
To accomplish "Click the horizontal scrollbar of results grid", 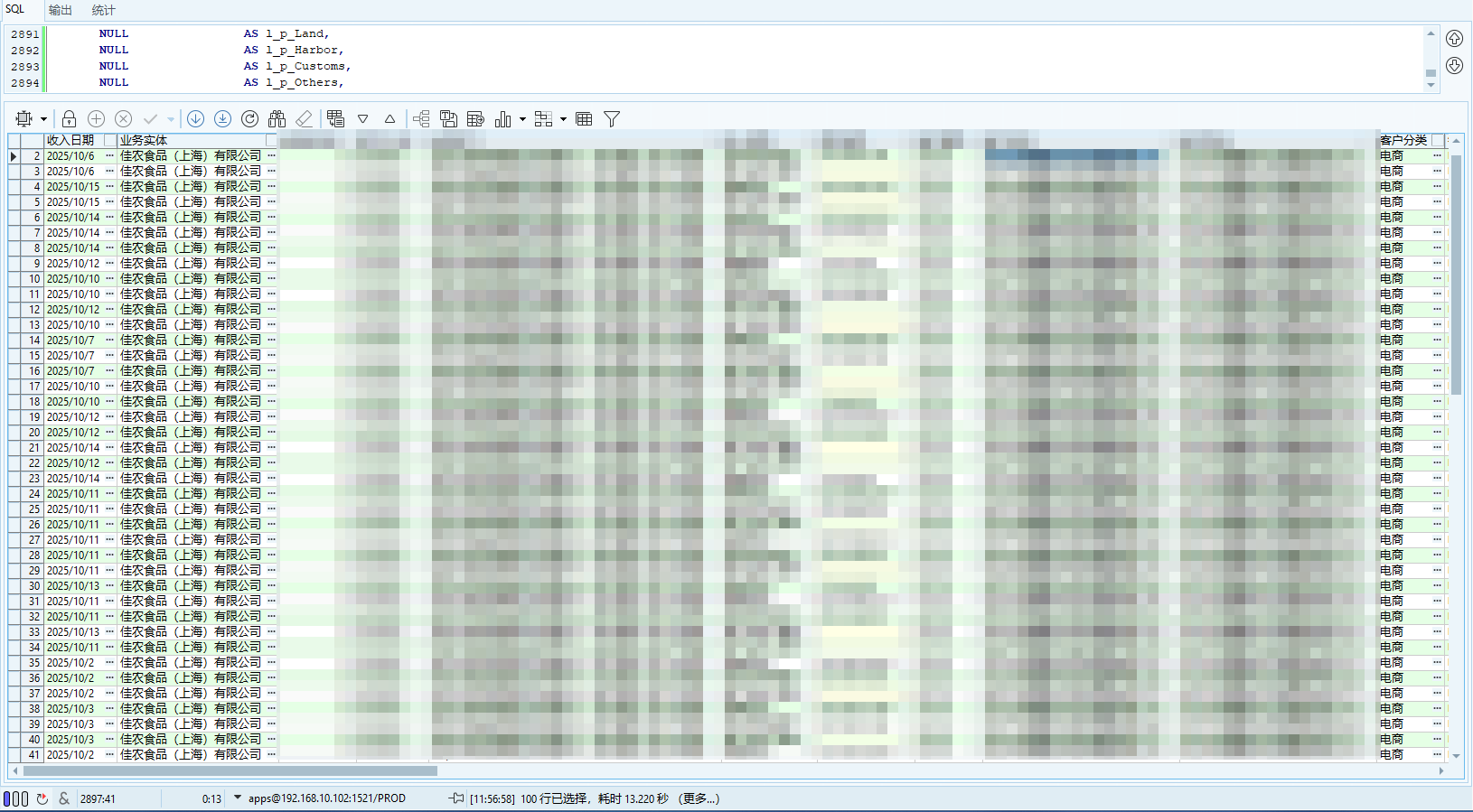I will (230, 771).
